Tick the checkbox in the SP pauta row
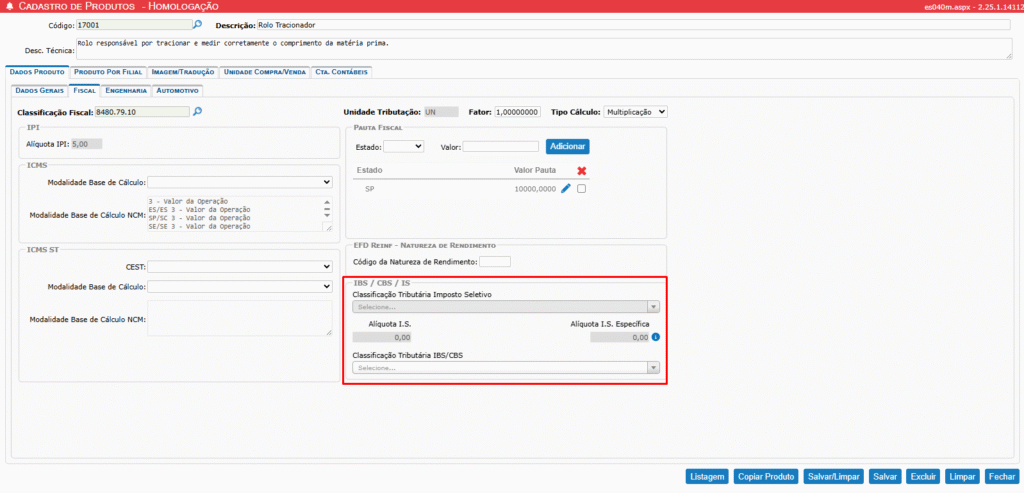Screen dimensions: 1024x493 (x=582, y=189)
